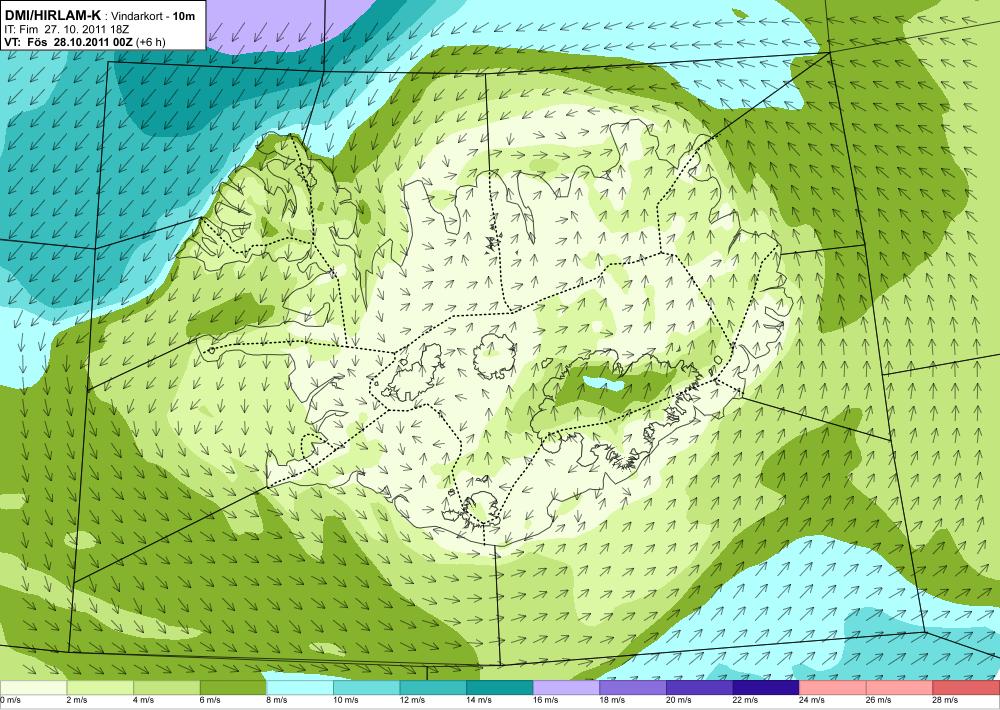Image resolution: width=1000 pixels, height=710 pixels.
Task: Click the turquoise 10–12 m/s legend swatch
Action: click(x=366, y=688)
